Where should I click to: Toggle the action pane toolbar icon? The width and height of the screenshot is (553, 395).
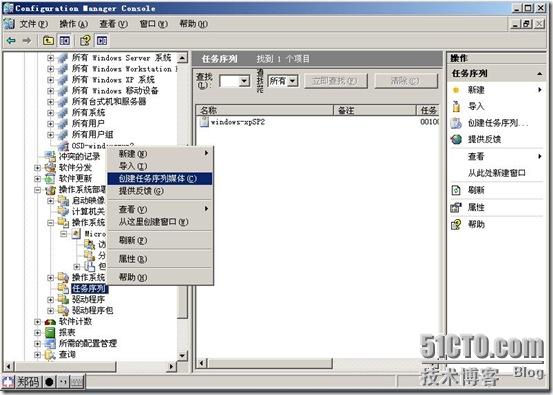pos(102,41)
